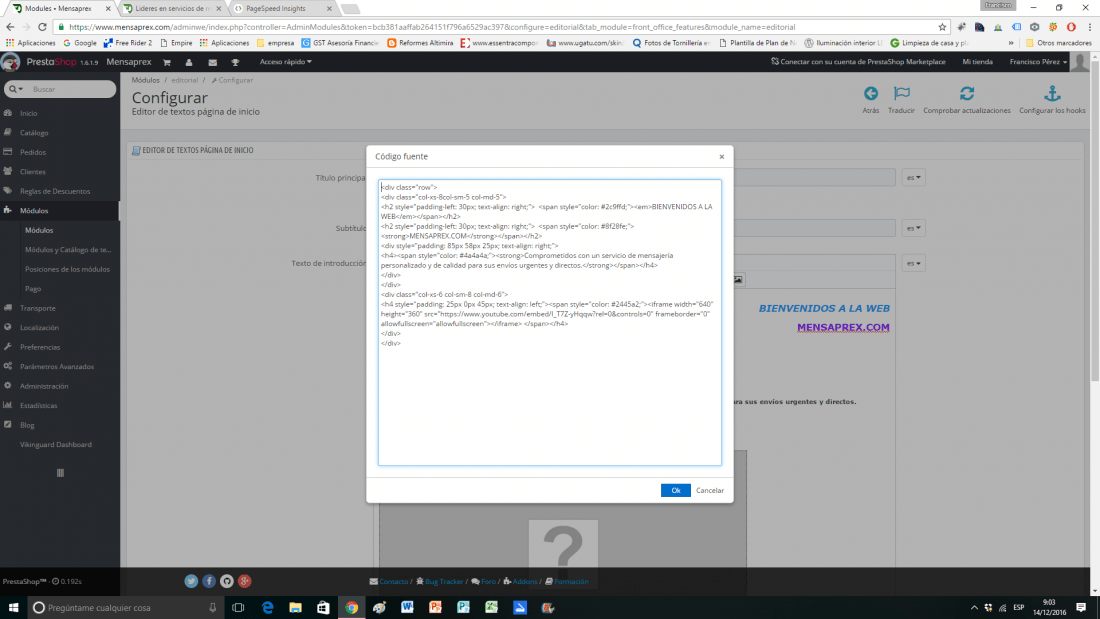Click the Twitter icon in footer

(x=191, y=581)
